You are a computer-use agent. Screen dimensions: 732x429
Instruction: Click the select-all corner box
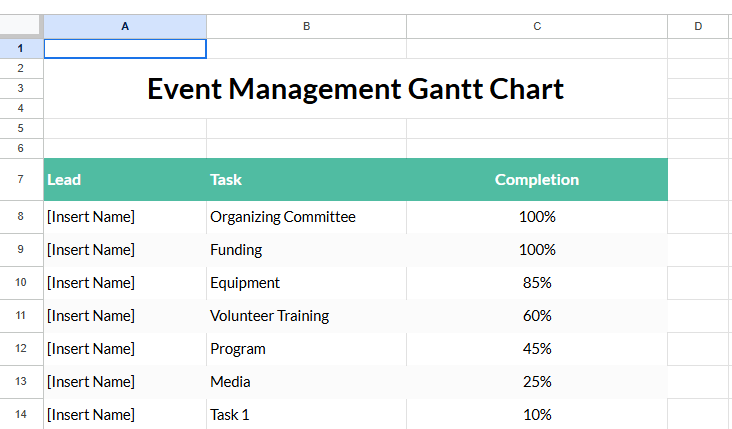click(x=21, y=26)
